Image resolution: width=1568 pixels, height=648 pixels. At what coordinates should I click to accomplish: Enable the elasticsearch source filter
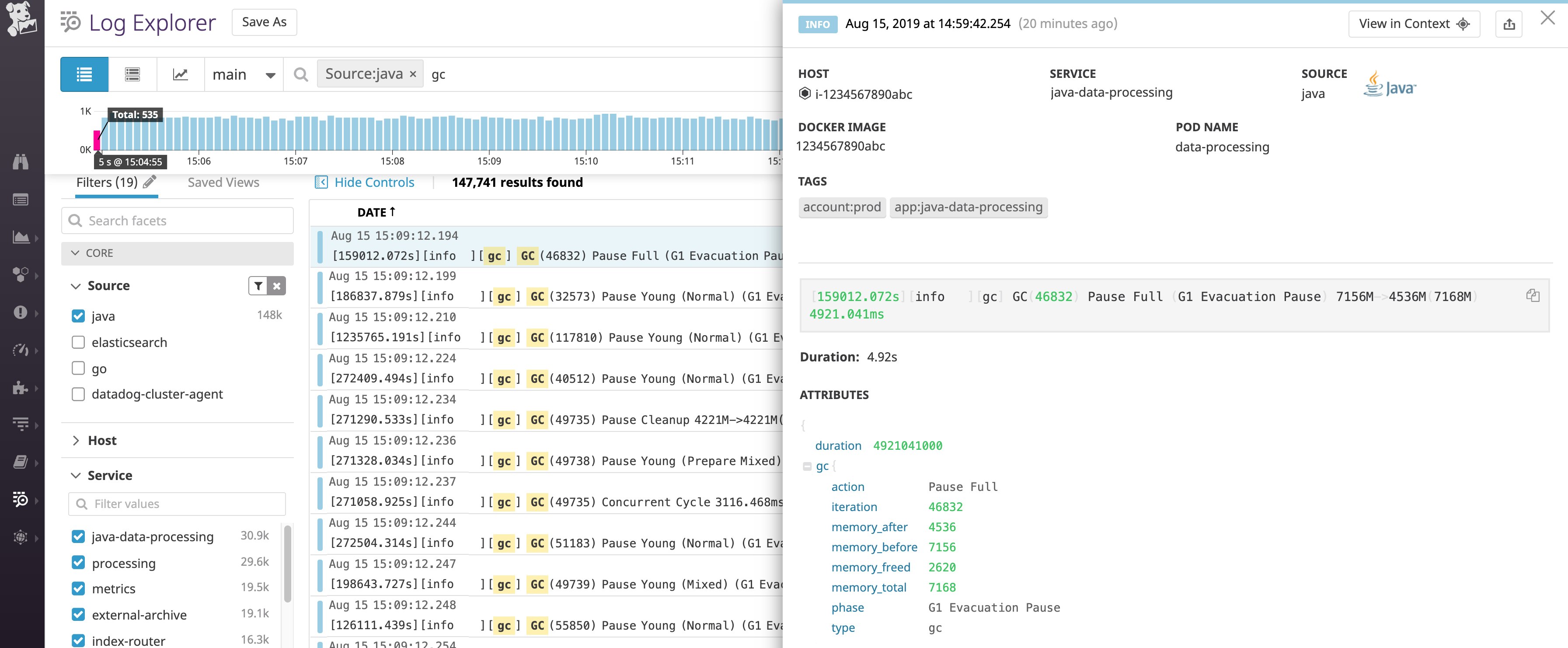(78, 342)
